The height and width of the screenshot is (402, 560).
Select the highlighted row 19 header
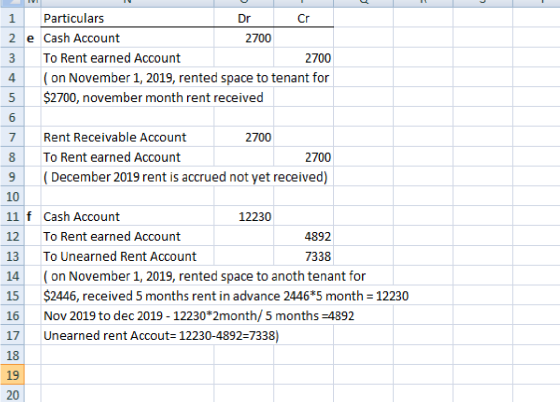click(12, 375)
